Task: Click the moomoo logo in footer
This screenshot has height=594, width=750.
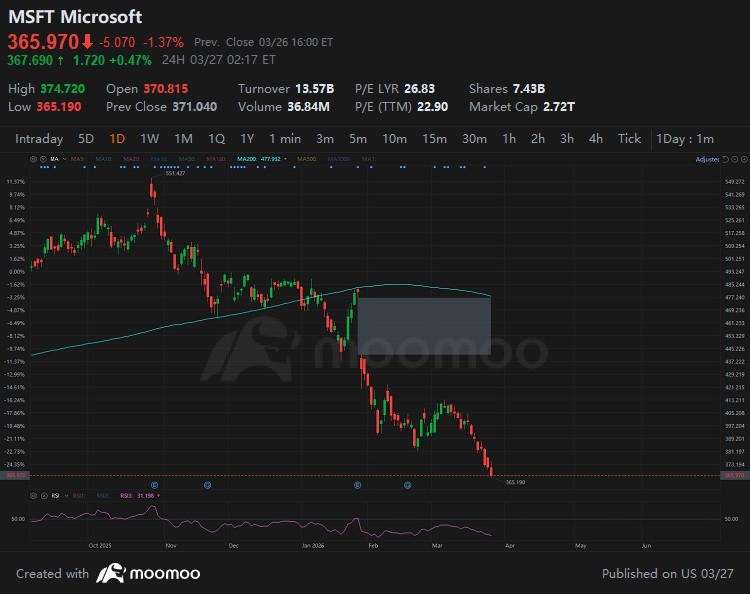Action: tap(148, 573)
